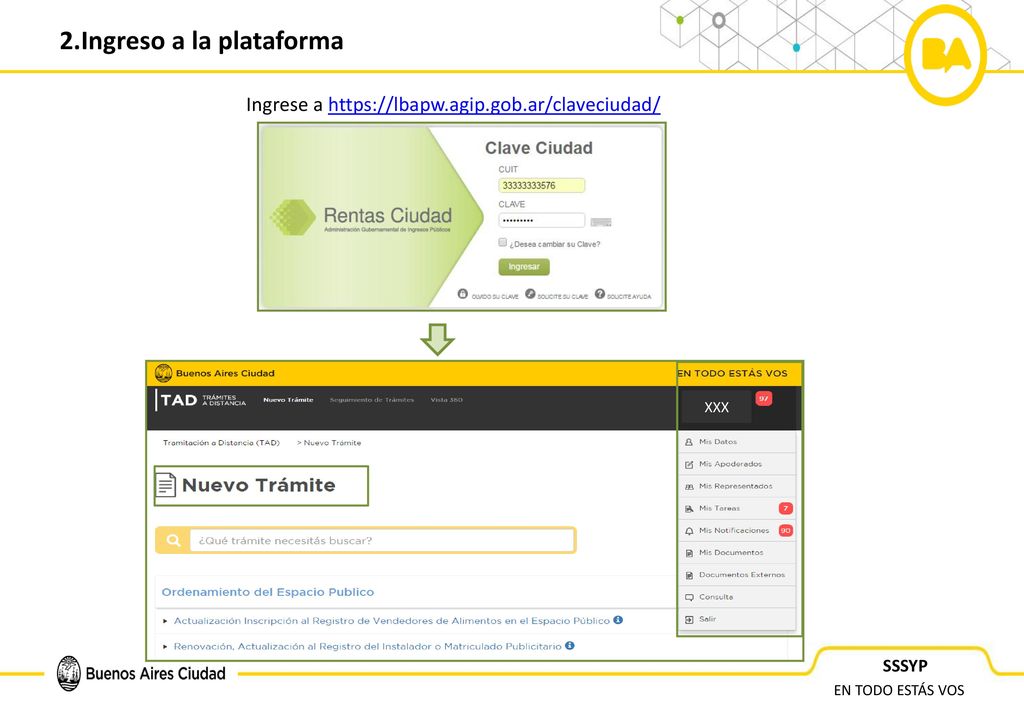Select Mis Tareas menu entry

tap(737, 509)
